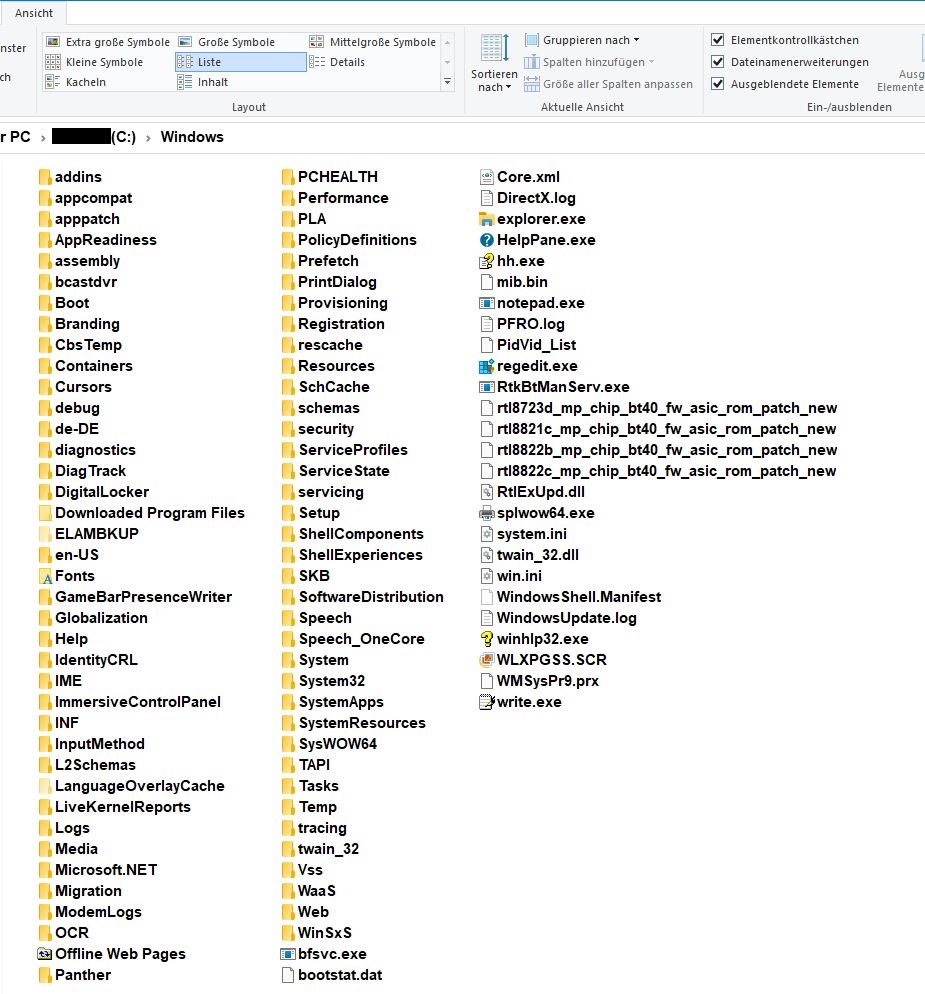Viewport: 925px width, 994px height.
Task: Expand the layout gallery options
Action: coord(448,82)
